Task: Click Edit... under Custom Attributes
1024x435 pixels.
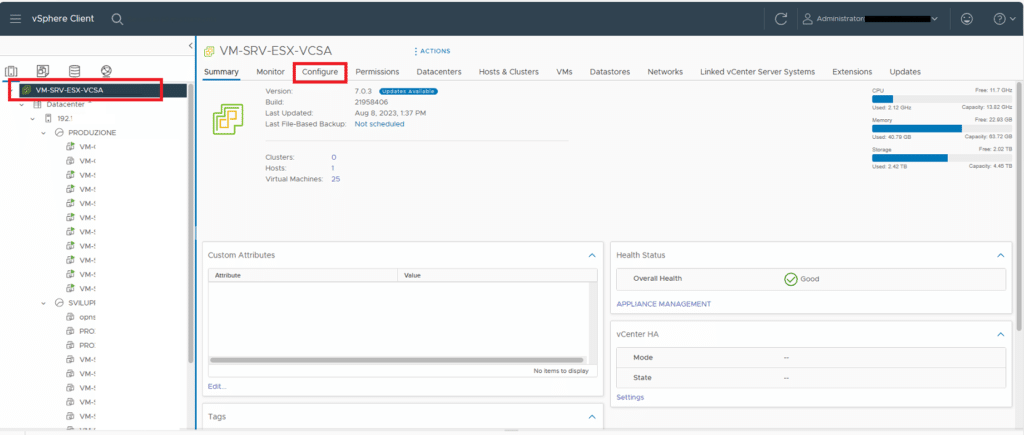Action: (217, 387)
